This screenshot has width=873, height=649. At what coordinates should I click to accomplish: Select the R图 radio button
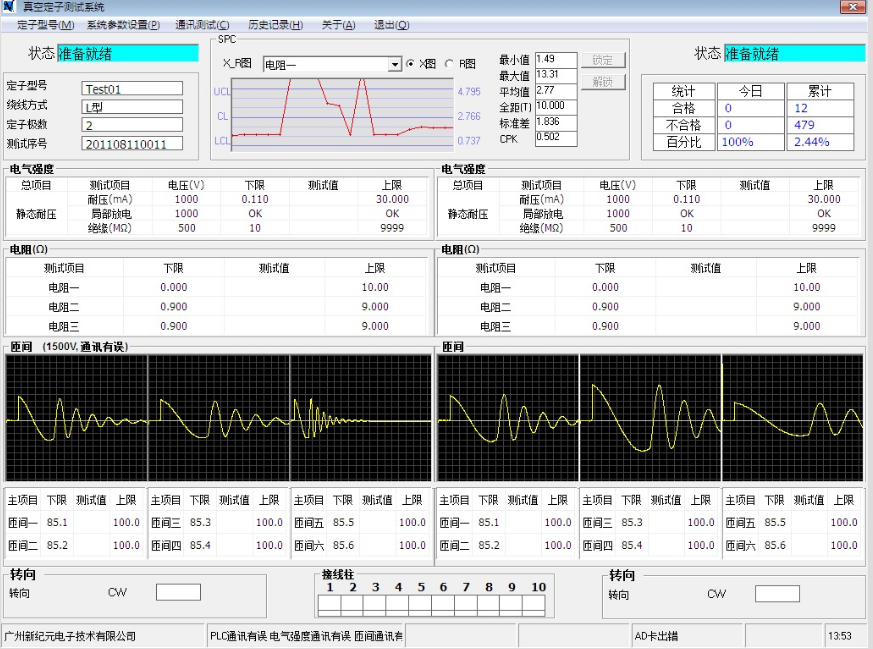(x=449, y=64)
